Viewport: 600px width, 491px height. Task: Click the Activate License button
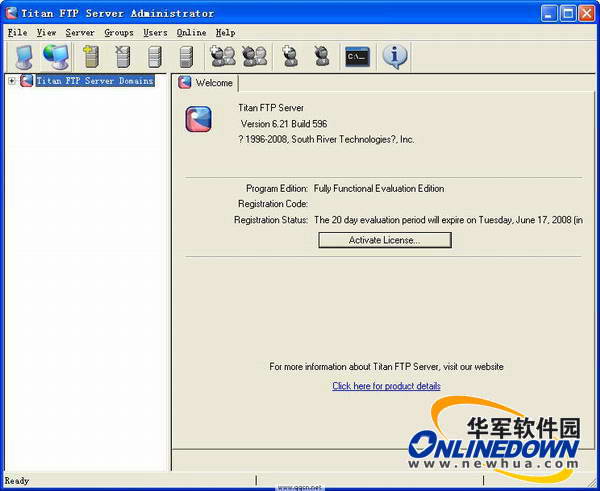[385, 240]
